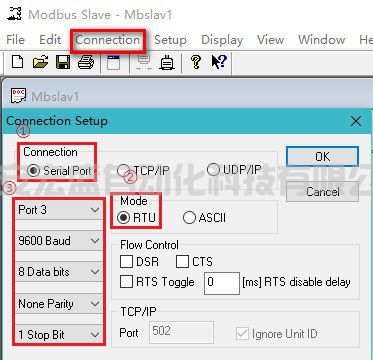The image size is (373, 360).
Task: Open the Setup menu
Action: [x=170, y=40]
